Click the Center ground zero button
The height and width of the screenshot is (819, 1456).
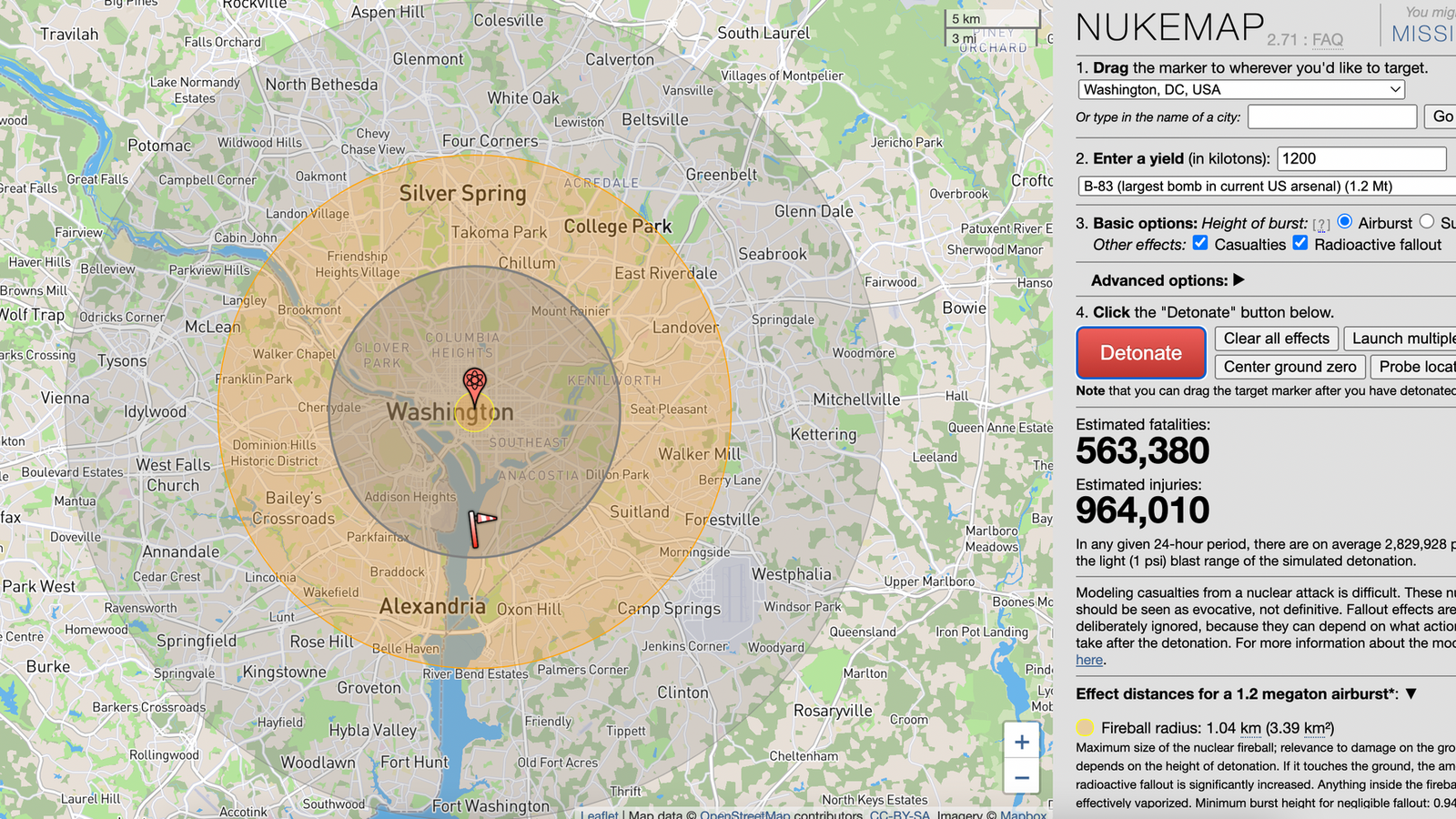(1289, 367)
